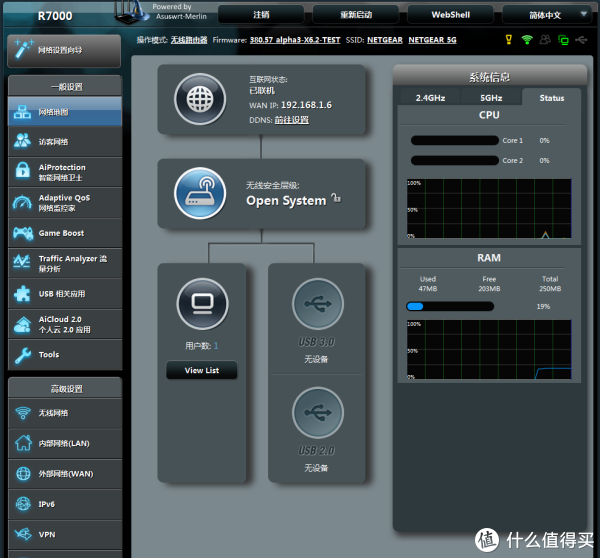Image resolution: width=600 pixels, height=558 pixels.
Task: Click the USB status icon in header
Action: 581,39
